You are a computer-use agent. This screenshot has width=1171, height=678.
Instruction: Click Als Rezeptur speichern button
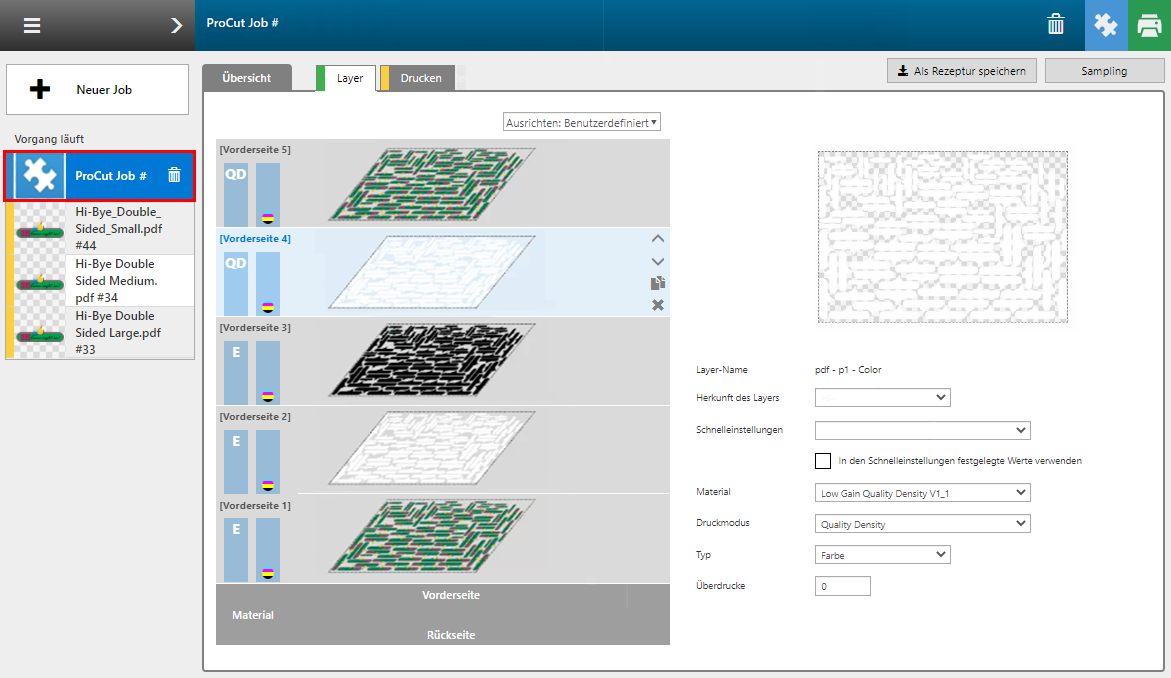[961, 71]
